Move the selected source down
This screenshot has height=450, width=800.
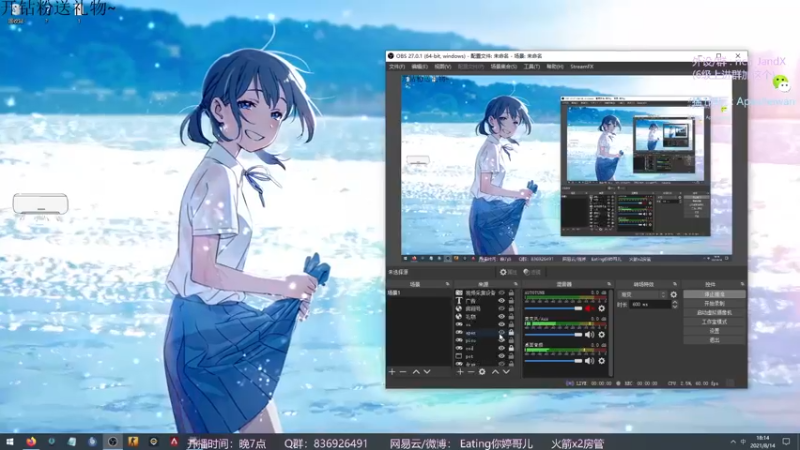click(506, 372)
